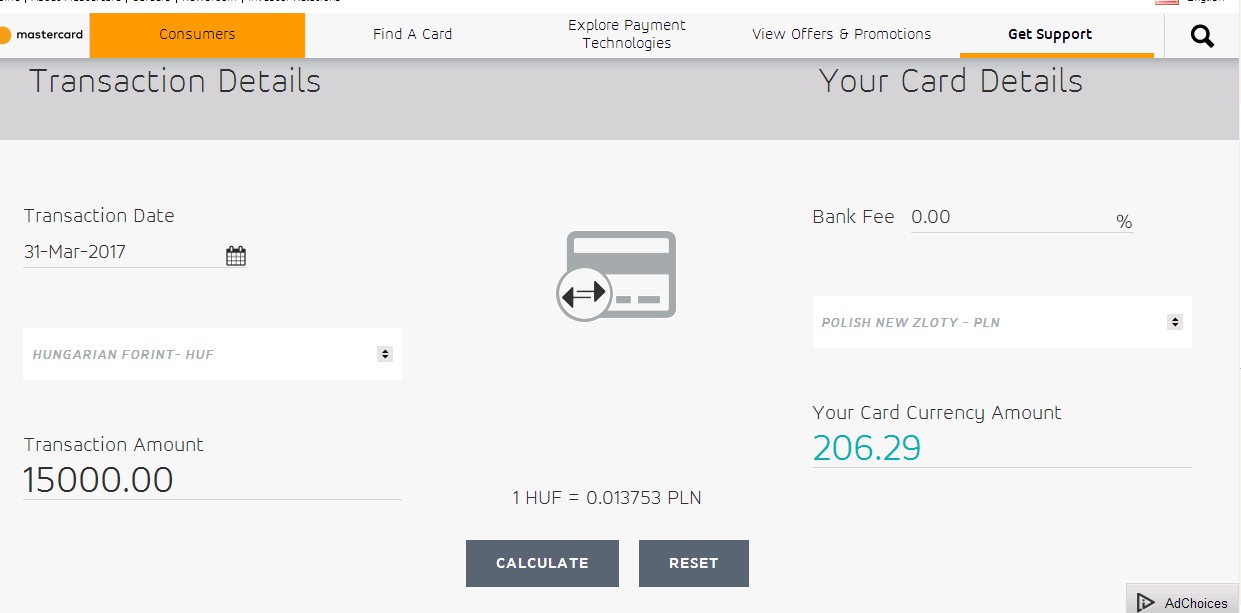Open Explore Payment Technologies menu
Screen dimensions: 1241x613
click(627, 35)
